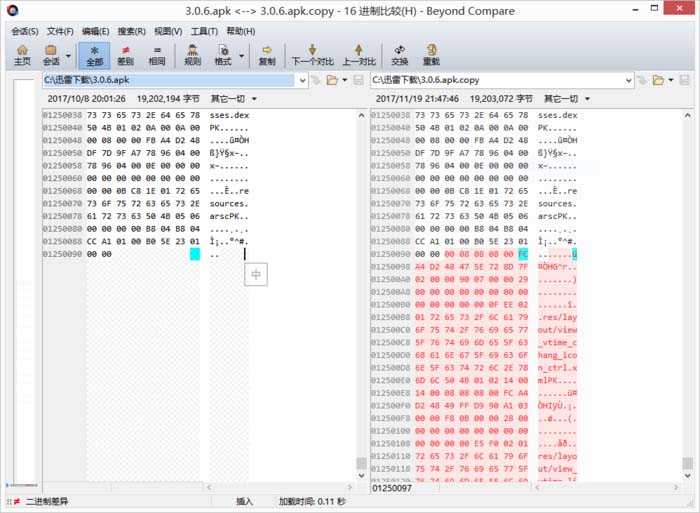Screen dimensions: 700x513
Task: Click the right sync arrow icon beside path
Action: [x=642, y=80]
